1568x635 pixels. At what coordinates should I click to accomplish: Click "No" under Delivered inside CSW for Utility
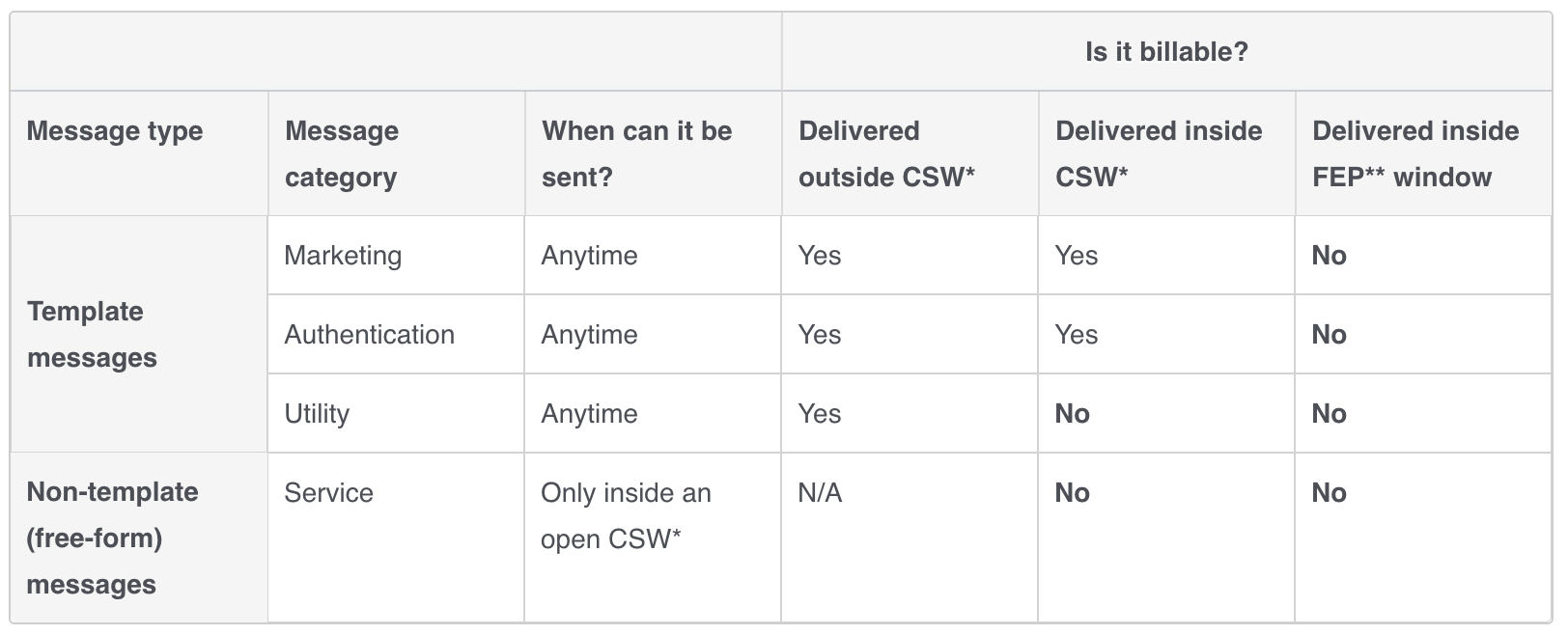point(1072,414)
